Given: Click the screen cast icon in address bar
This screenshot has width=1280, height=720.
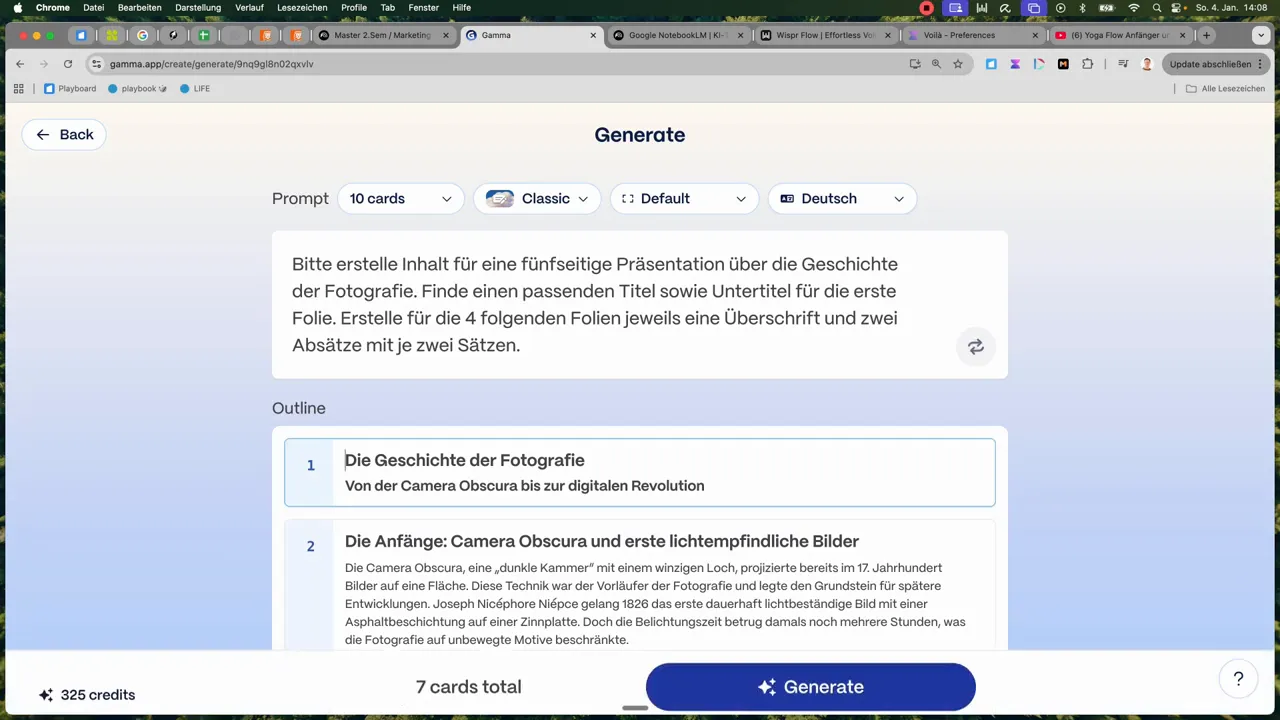Looking at the screenshot, I should 914,63.
